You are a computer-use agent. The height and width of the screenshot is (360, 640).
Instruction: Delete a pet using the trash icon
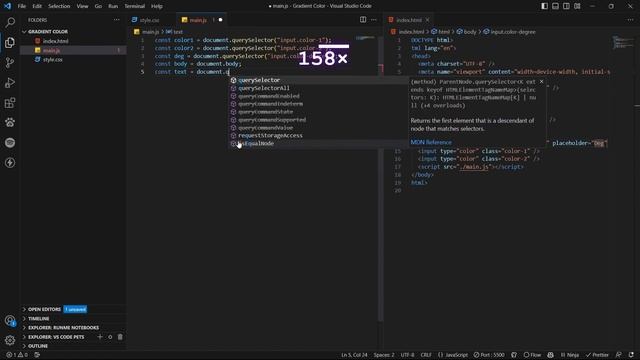[120, 337]
